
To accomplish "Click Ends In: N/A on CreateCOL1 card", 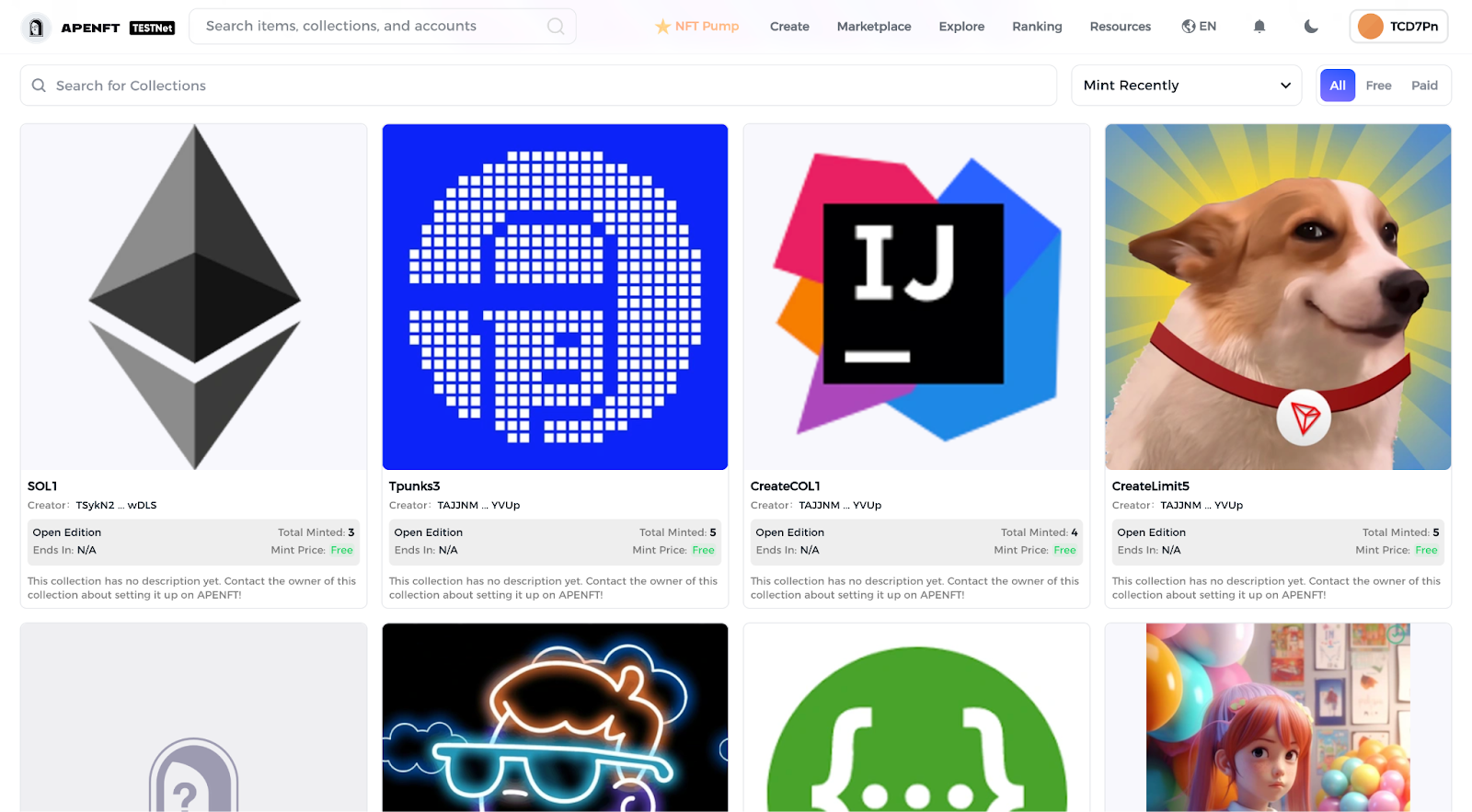I will (787, 550).
